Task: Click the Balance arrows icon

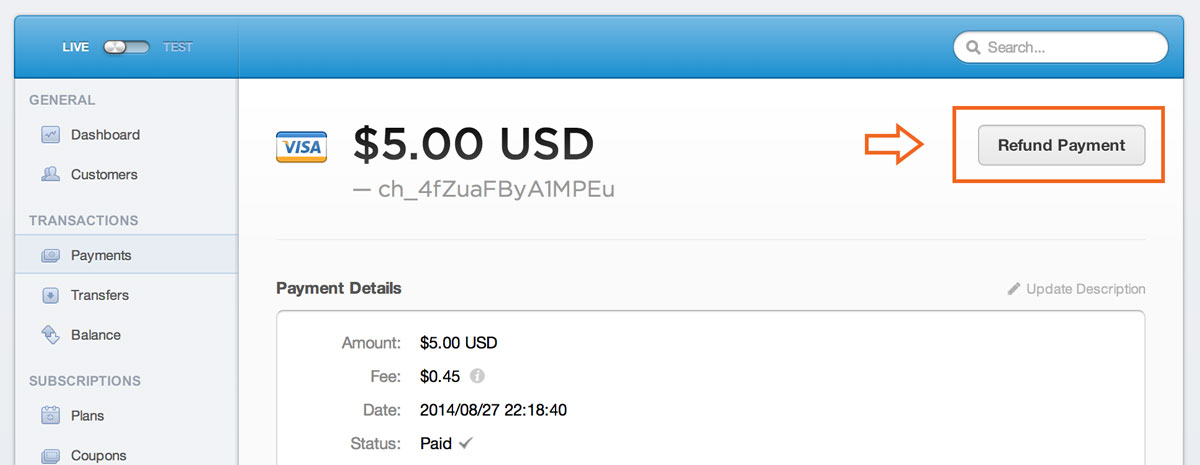Action: click(x=50, y=335)
